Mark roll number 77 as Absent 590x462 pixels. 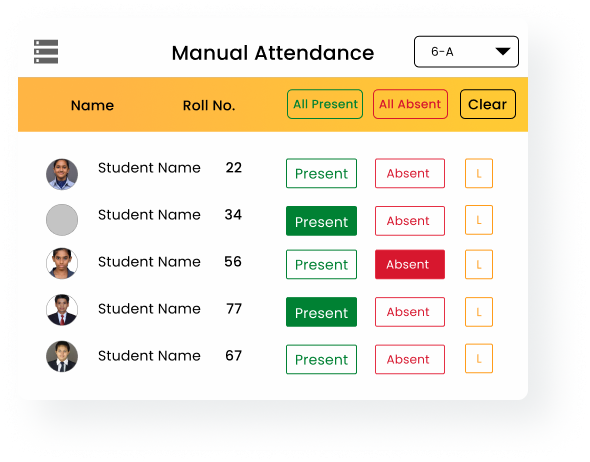click(410, 312)
